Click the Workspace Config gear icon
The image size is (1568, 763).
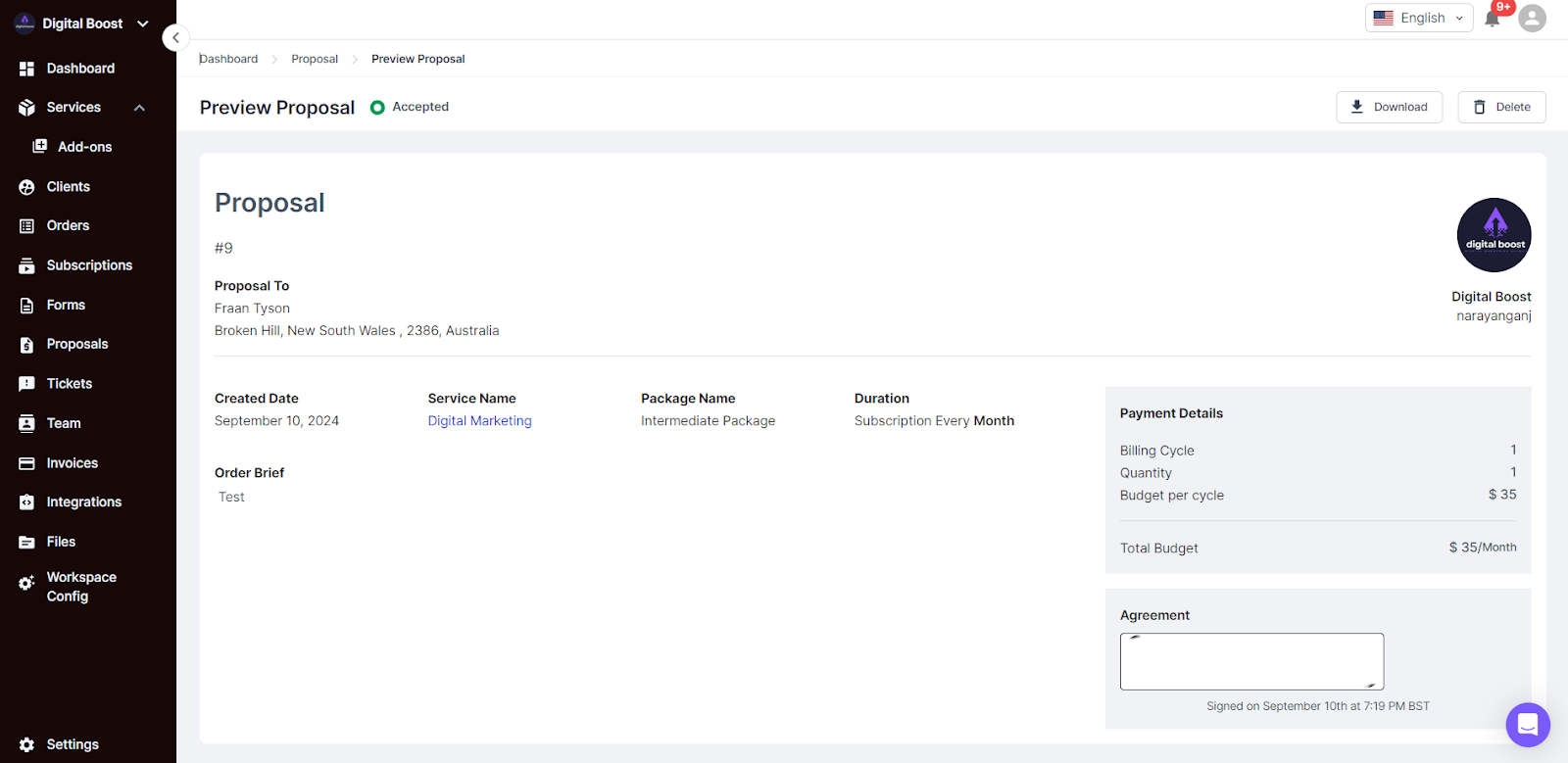coord(26,583)
